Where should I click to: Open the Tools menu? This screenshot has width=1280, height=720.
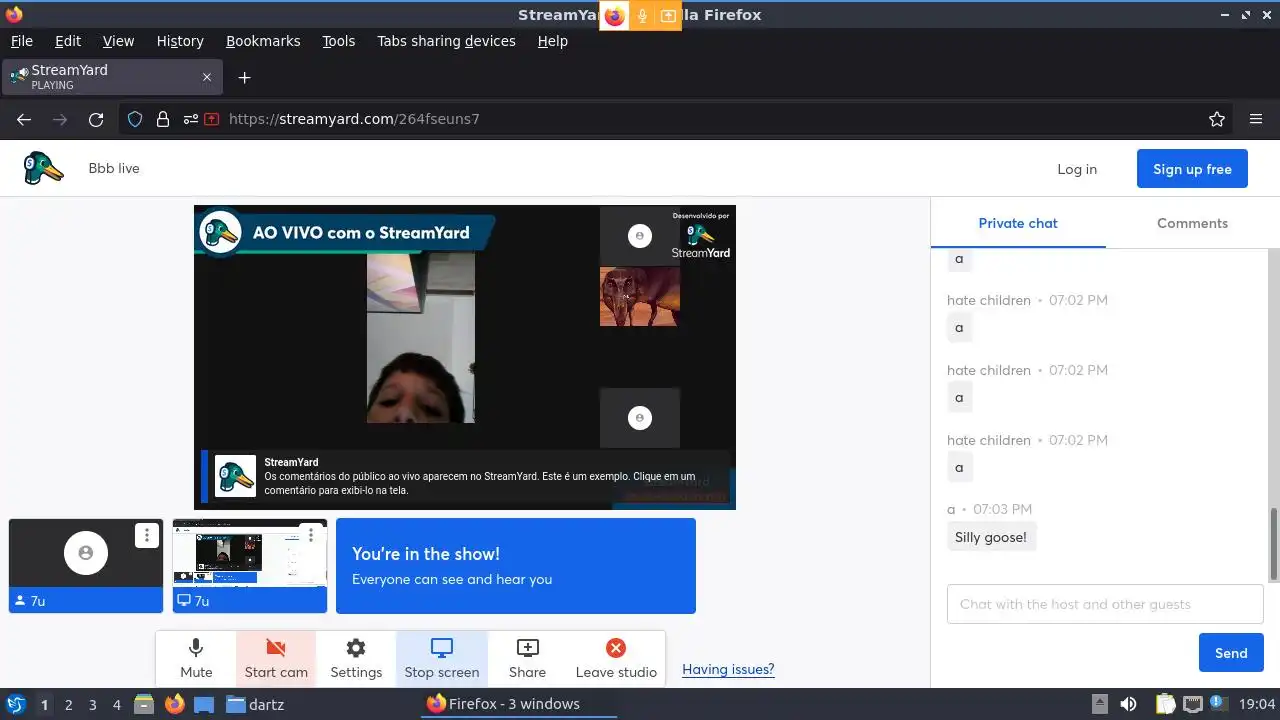(339, 41)
